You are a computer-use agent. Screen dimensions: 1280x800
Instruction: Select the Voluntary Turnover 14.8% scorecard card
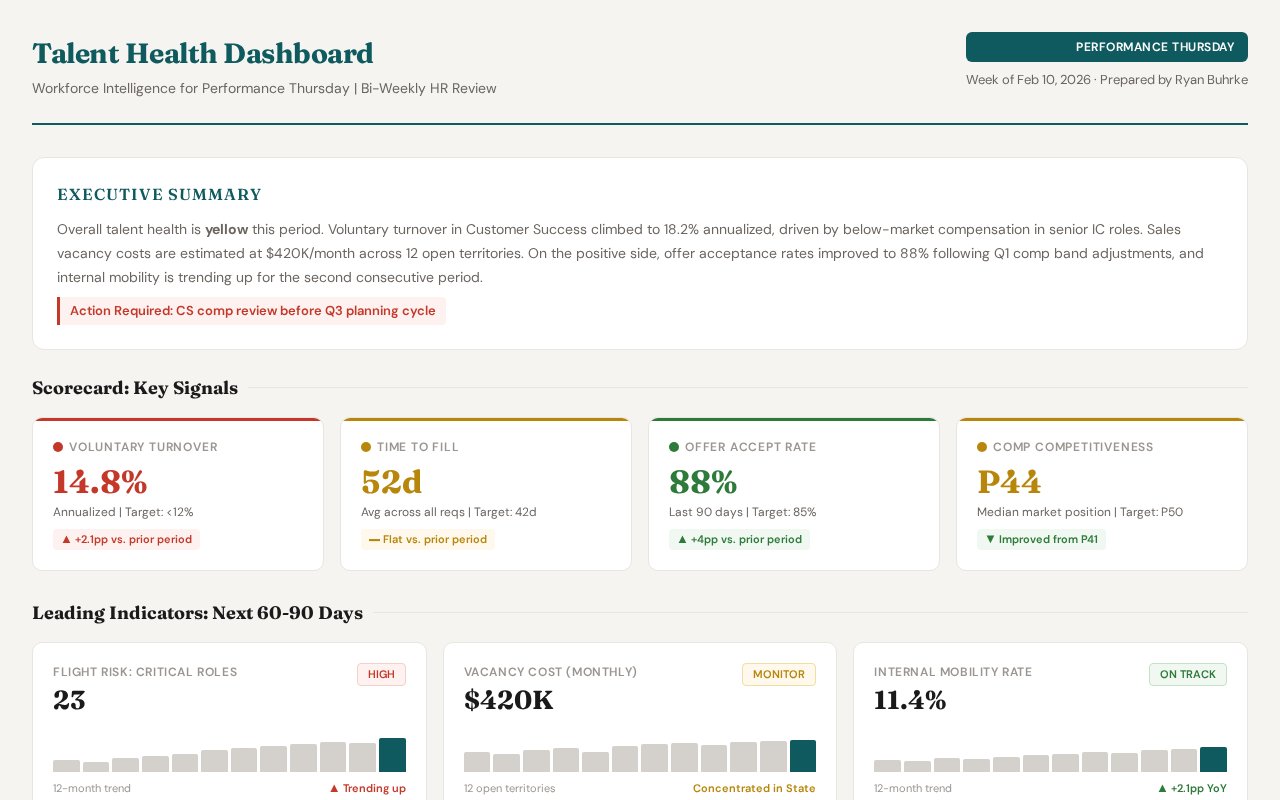coord(178,494)
